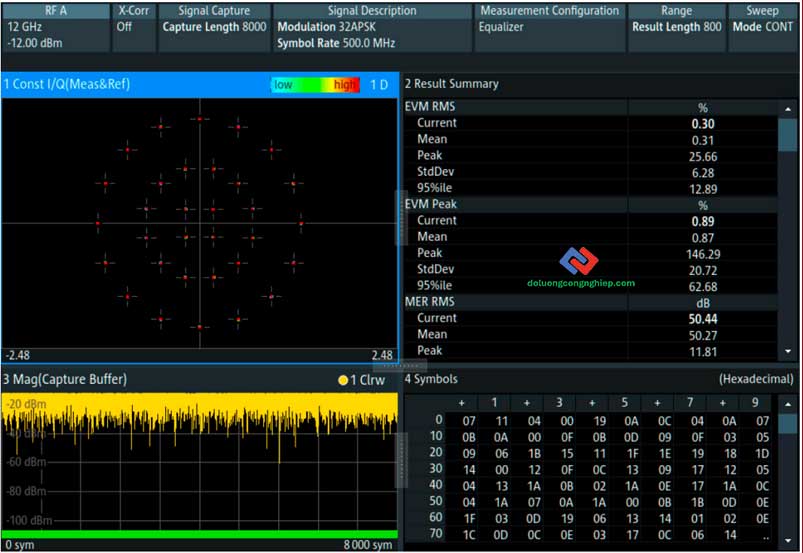Viewport: 803px width, 553px height.
Task: Select EVM RMS StdDev value 6.28
Action: 703,173
